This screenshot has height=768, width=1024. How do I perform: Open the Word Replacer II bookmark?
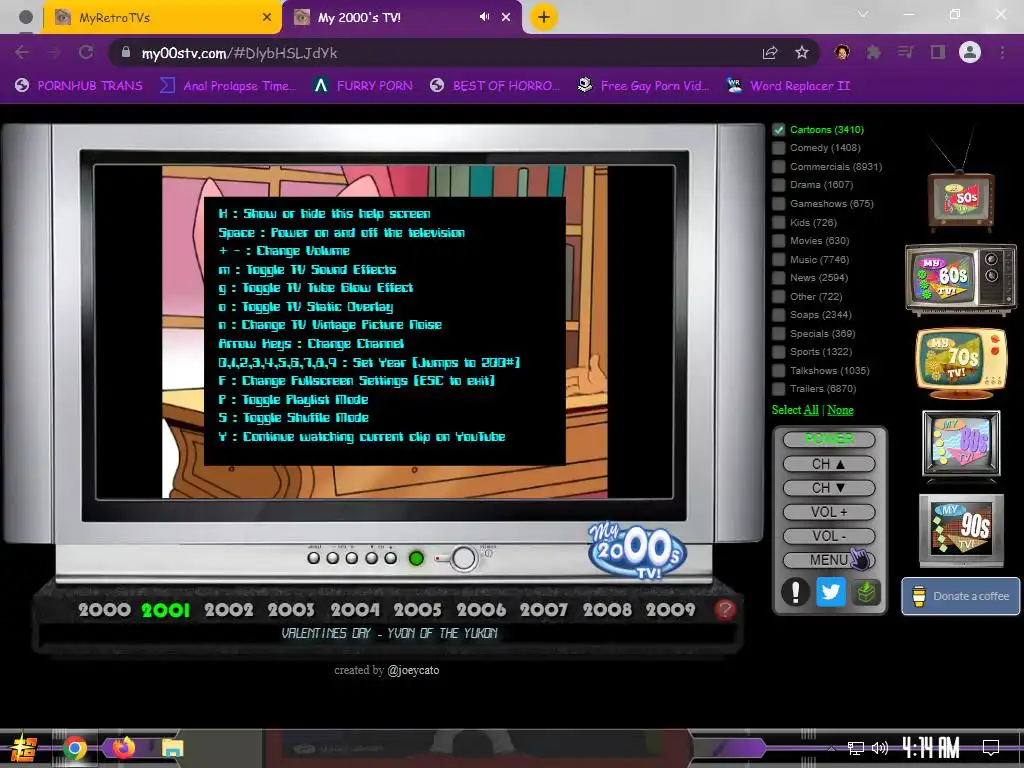click(789, 86)
